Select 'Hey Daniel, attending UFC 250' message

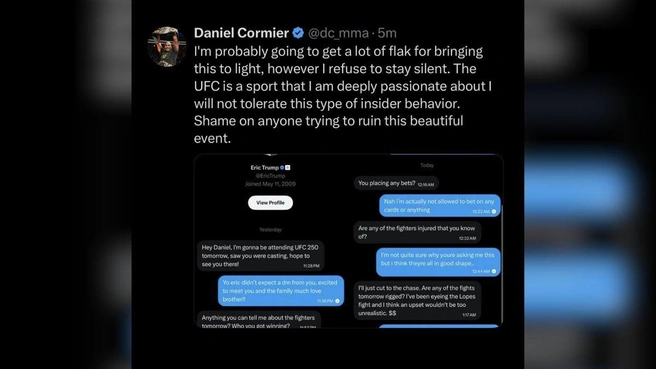260,256
